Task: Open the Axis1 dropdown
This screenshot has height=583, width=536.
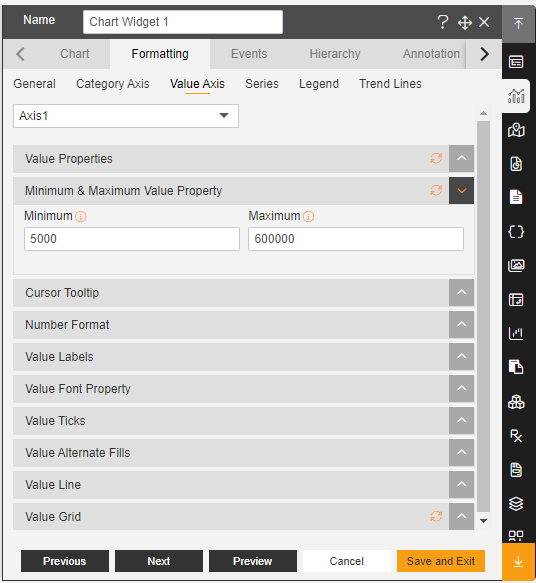Action: pyautogui.click(x=126, y=116)
